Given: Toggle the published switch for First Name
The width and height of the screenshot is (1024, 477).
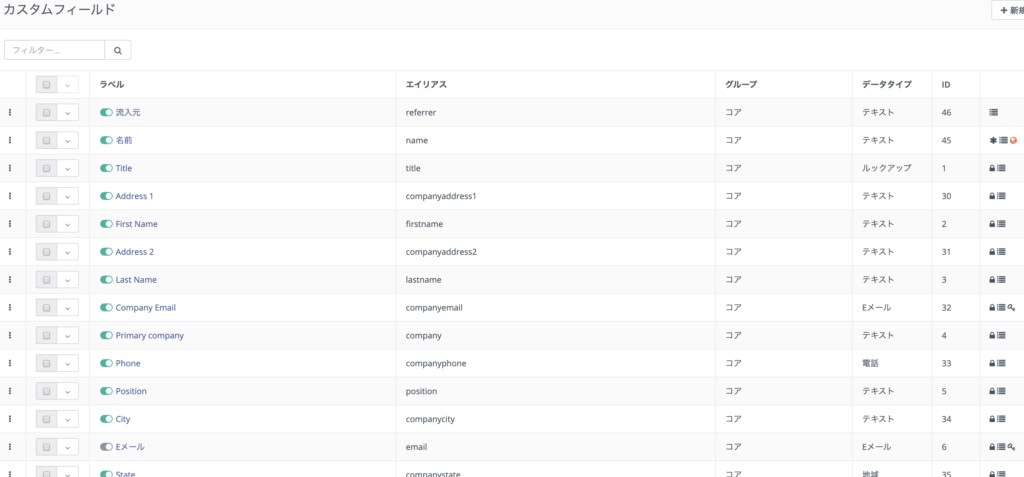Looking at the screenshot, I should click(106, 224).
